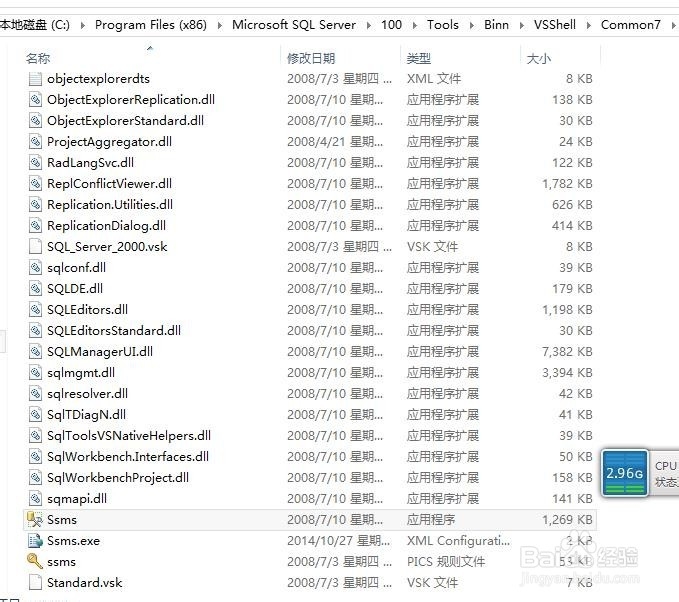Expand the arrow after Binn breadcrumb
Viewport: 679px width, 602px height.
522,26
